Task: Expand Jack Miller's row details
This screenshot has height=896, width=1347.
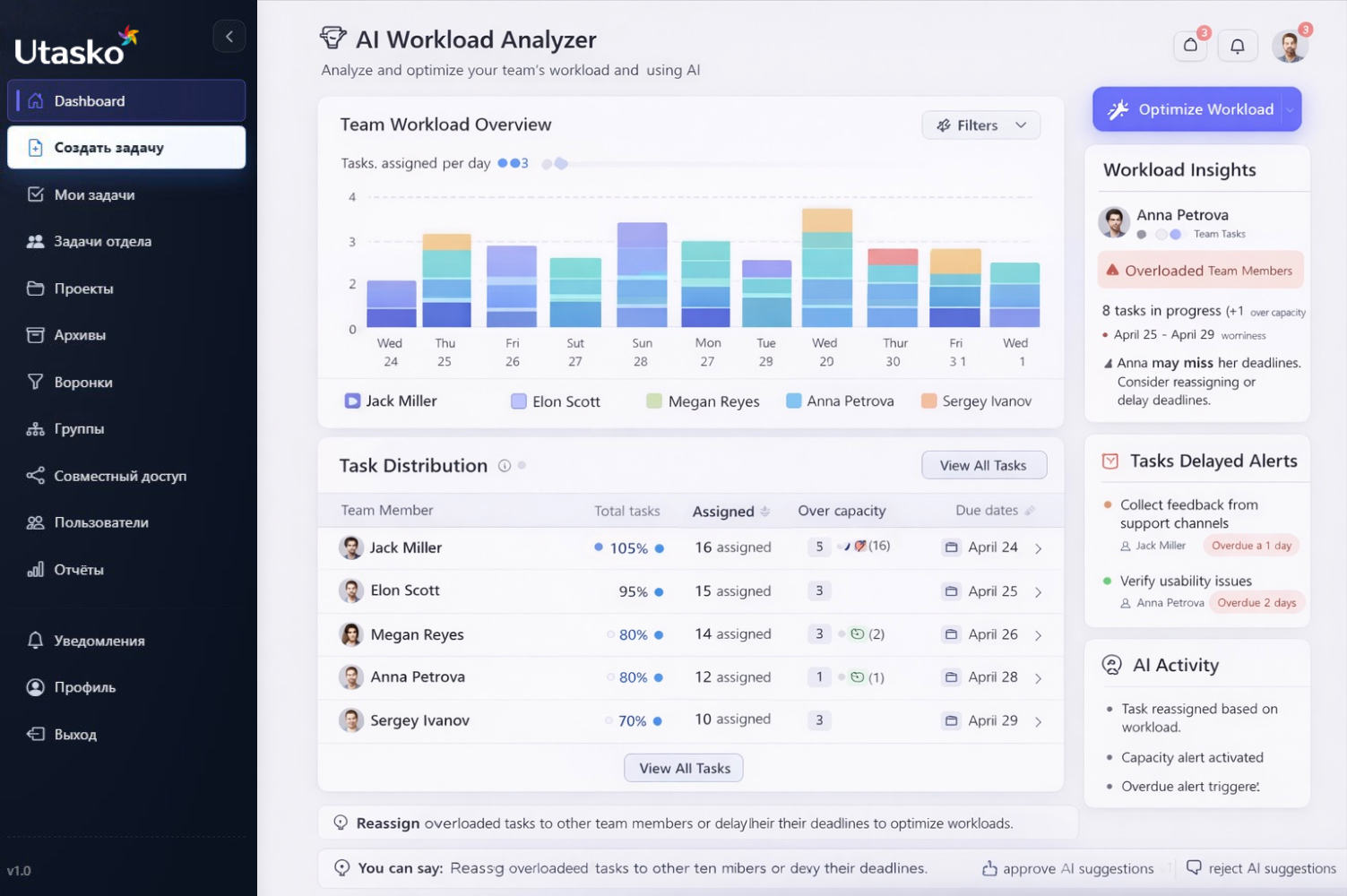Action: click(x=1039, y=547)
